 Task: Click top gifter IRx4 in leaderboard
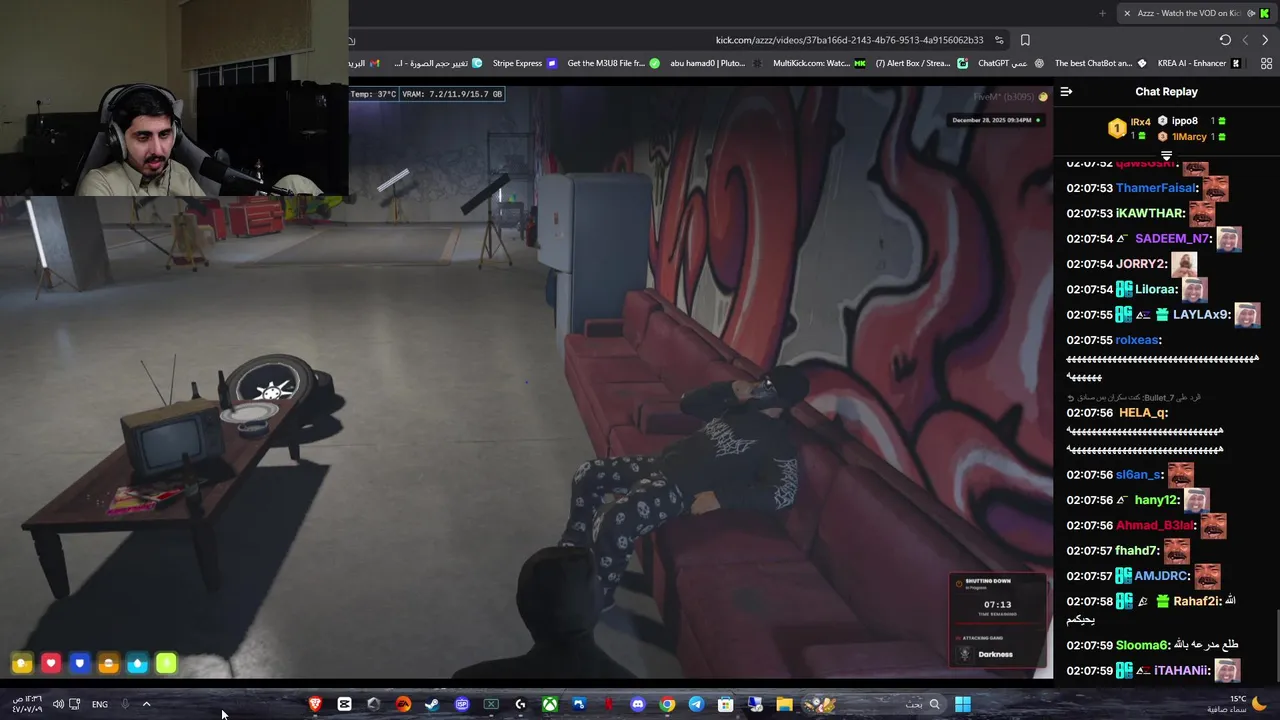point(1140,121)
